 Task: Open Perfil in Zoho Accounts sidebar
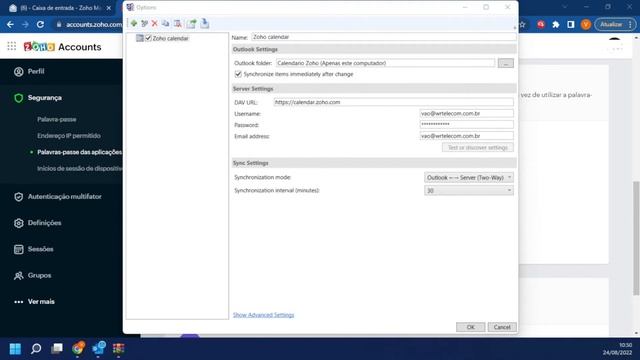[x=36, y=71]
